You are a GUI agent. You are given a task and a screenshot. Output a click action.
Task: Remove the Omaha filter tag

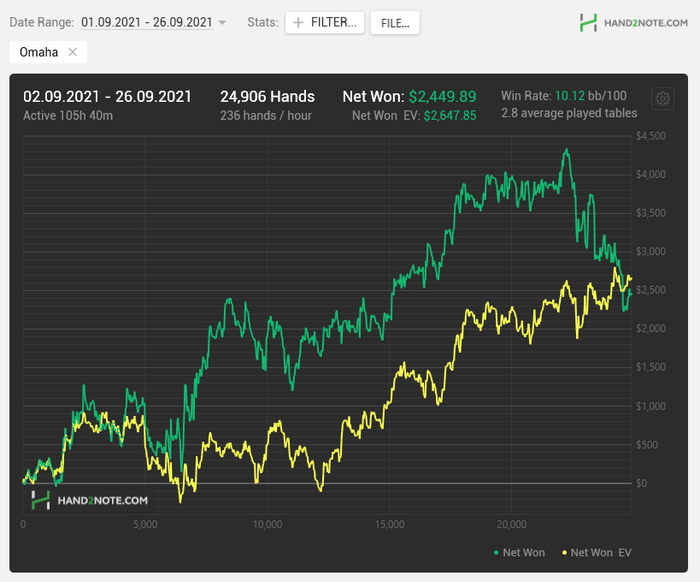pos(72,52)
